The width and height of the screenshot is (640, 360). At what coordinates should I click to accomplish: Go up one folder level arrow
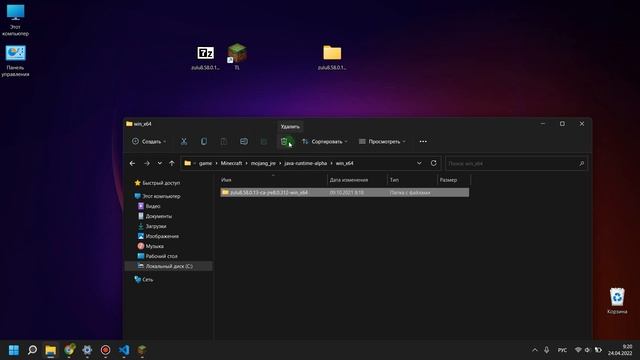pyautogui.click(x=172, y=163)
